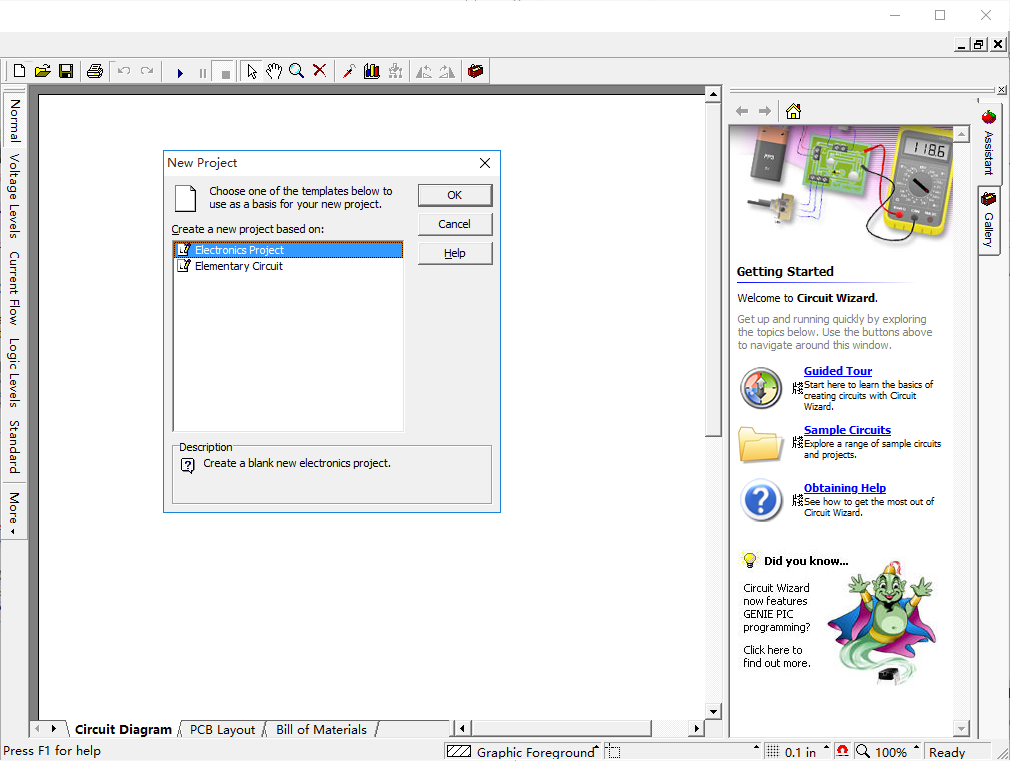The image size is (1010, 761).
Task: Select the Elementary Circuit template
Action: [x=238, y=267]
